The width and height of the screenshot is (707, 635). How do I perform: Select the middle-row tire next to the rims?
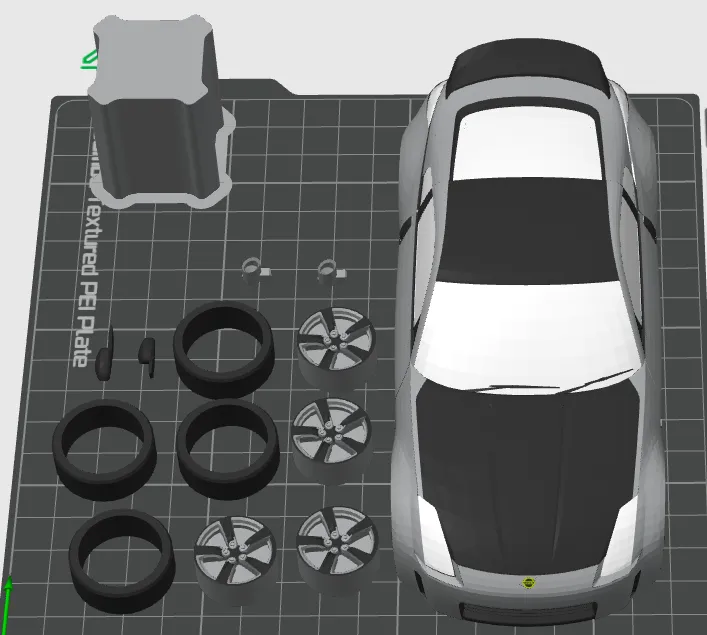[228, 449]
